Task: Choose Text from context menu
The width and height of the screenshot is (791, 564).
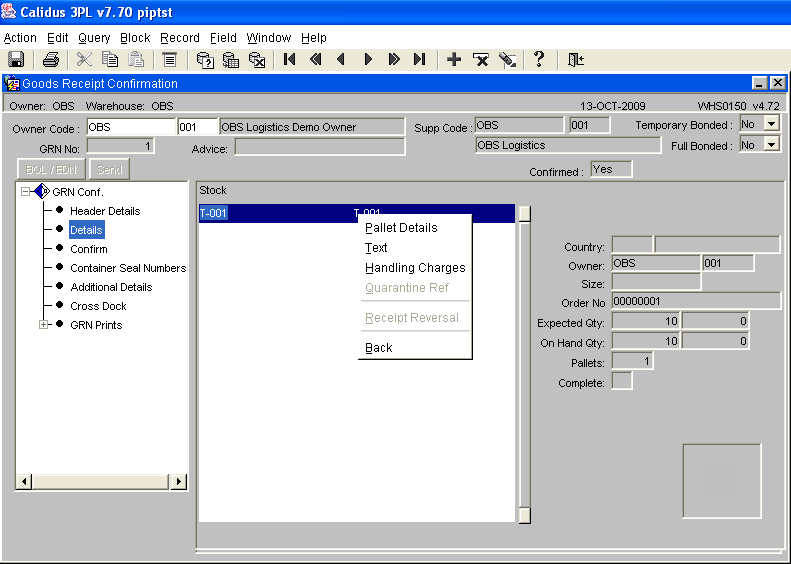Action: pos(415,248)
